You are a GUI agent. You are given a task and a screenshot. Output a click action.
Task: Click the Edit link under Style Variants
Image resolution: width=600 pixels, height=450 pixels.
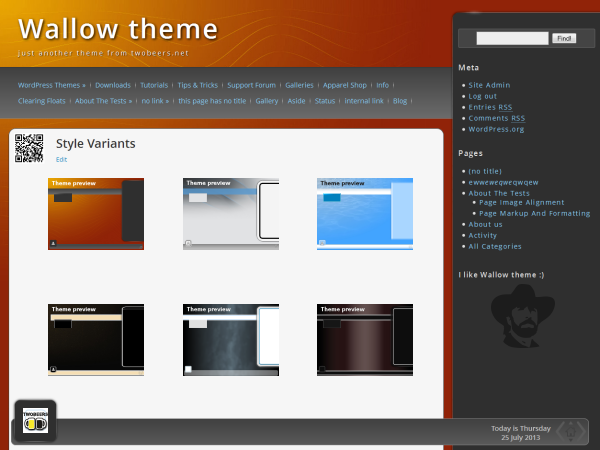point(62,160)
